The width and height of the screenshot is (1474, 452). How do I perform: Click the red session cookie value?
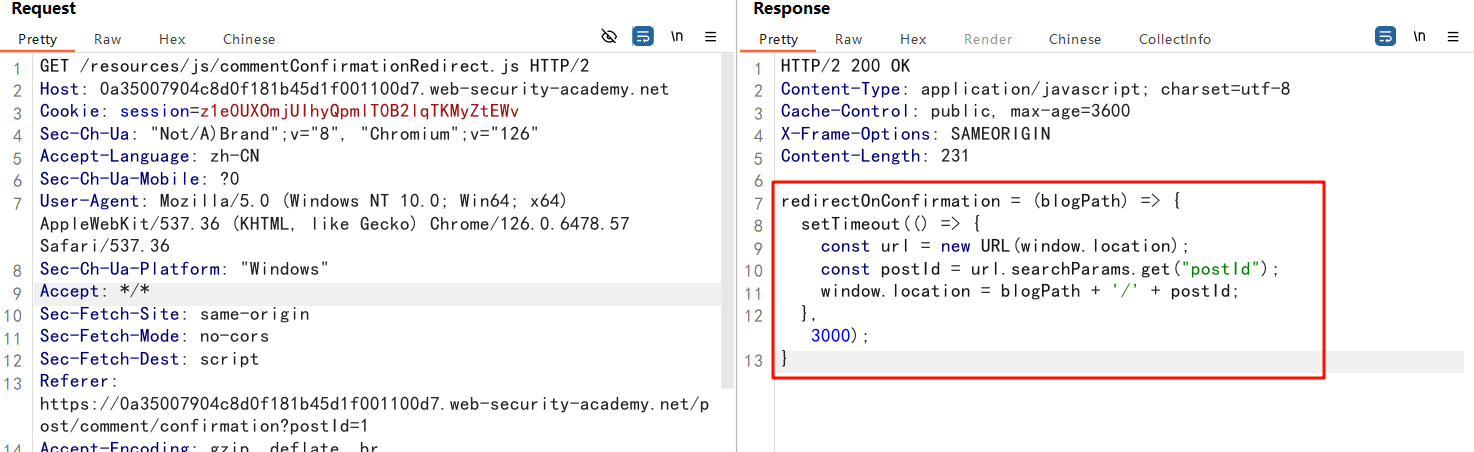(359, 111)
